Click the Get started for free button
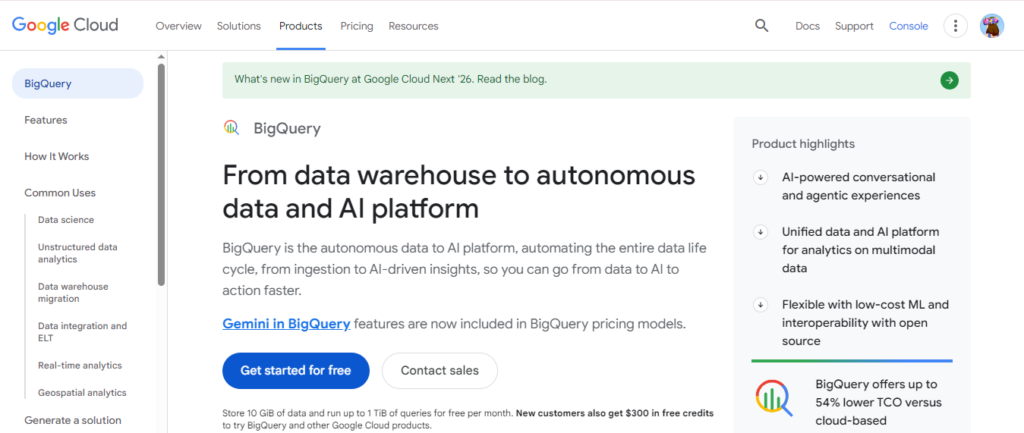 (296, 371)
